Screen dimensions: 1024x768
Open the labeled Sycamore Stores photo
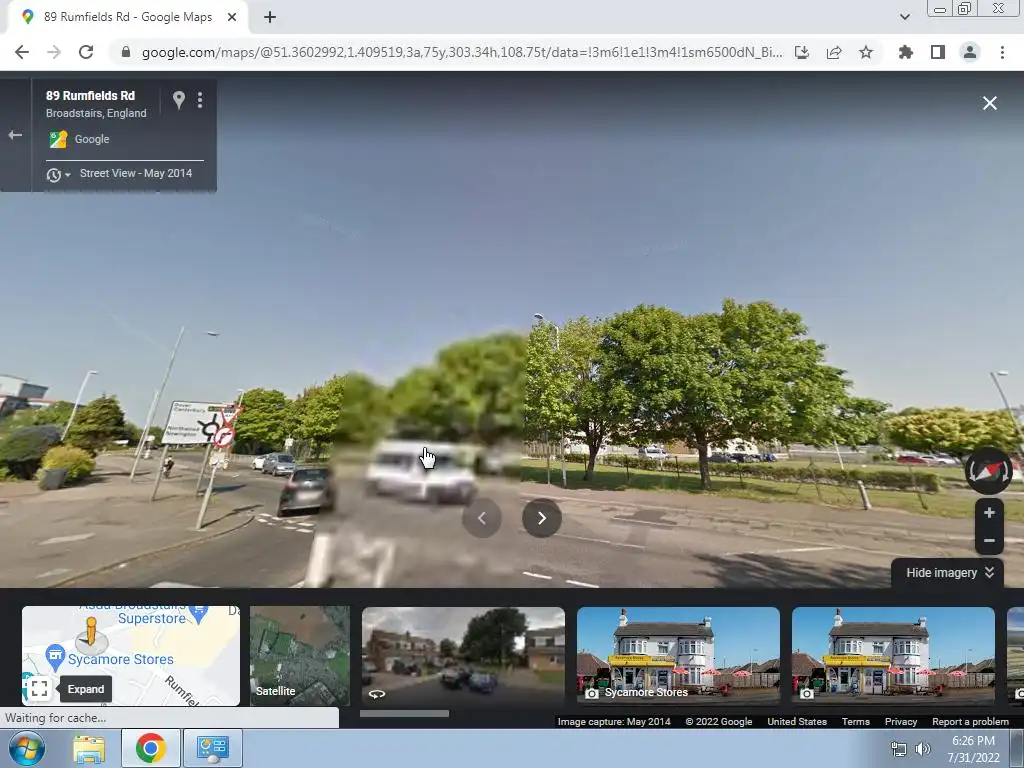[x=678, y=656]
